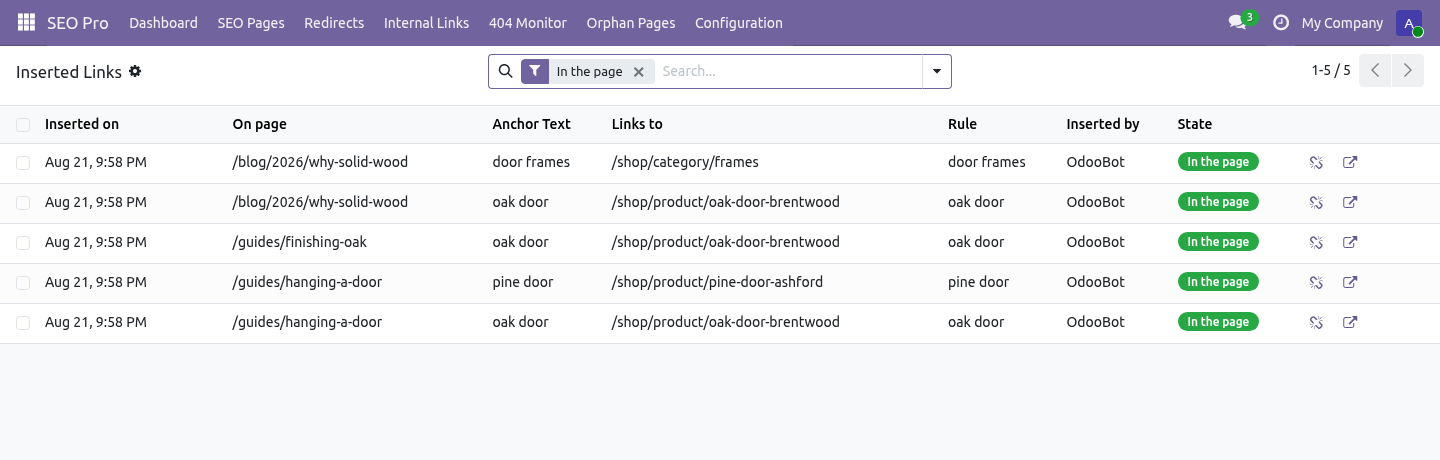This screenshot has width=1440, height=460.
Task: Open external link icon for door frames row
Action: [1350, 162]
